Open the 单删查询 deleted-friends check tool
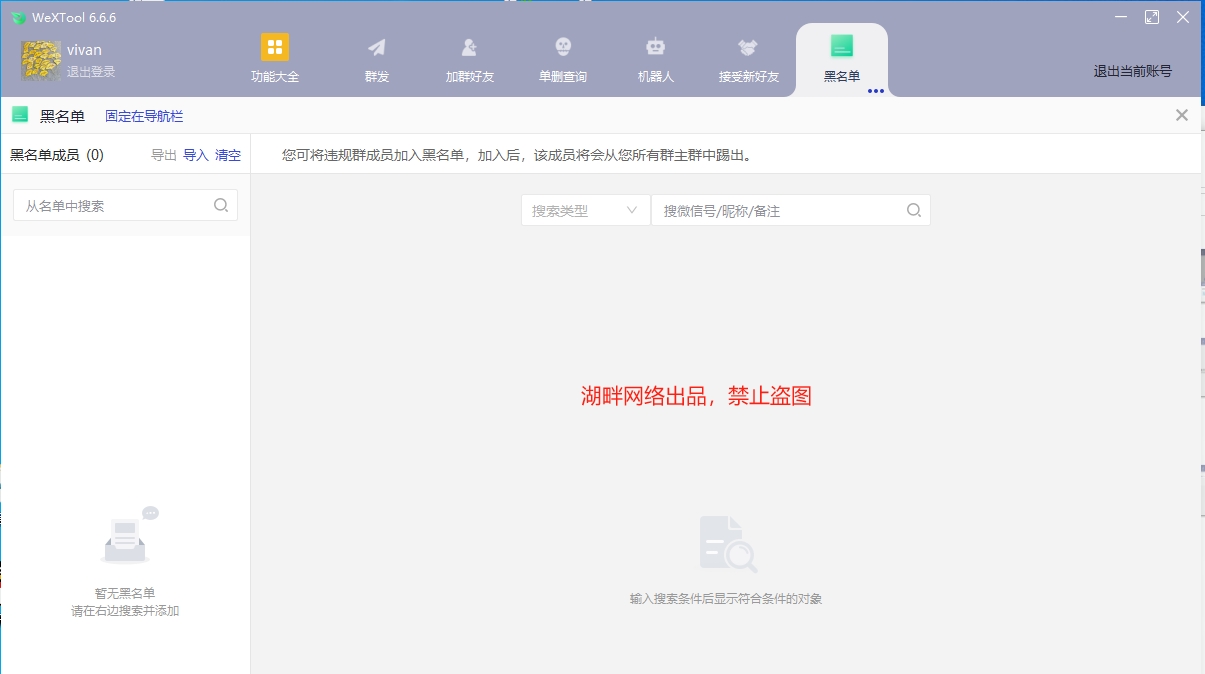 (562, 58)
